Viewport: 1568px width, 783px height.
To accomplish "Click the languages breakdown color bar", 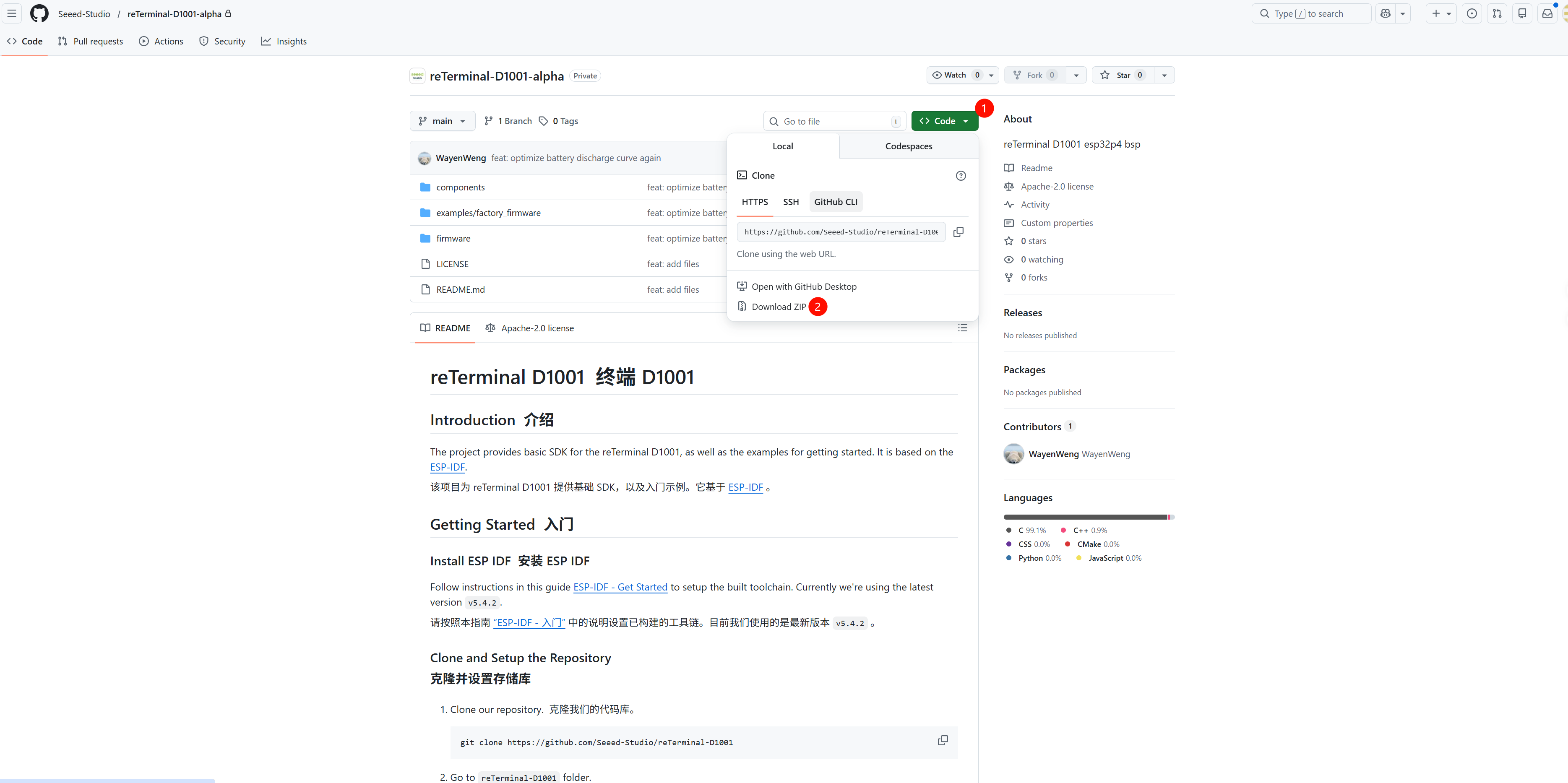I will coord(1089,517).
